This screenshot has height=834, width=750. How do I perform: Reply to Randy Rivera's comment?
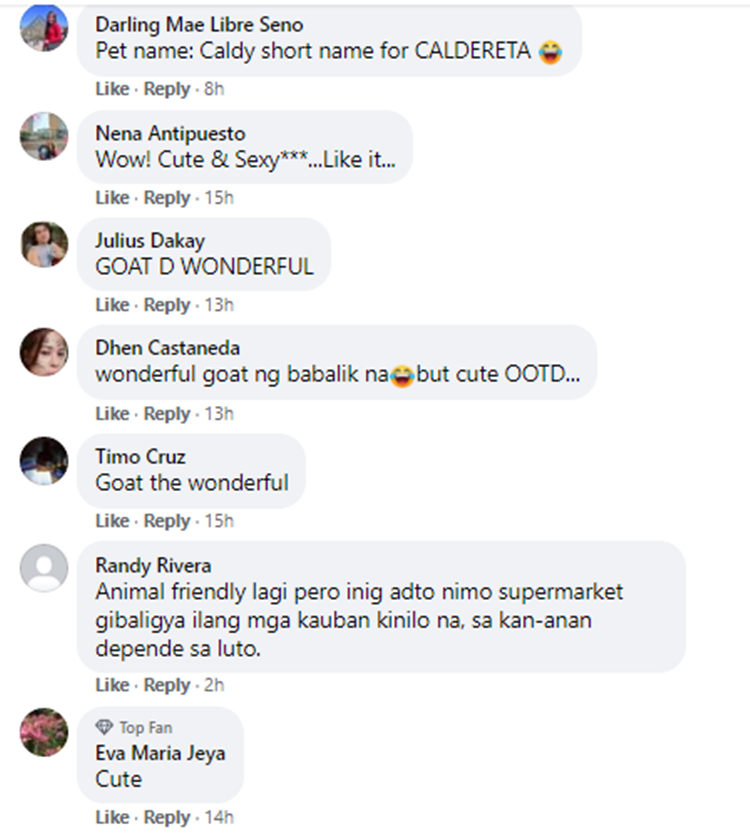coord(167,685)
